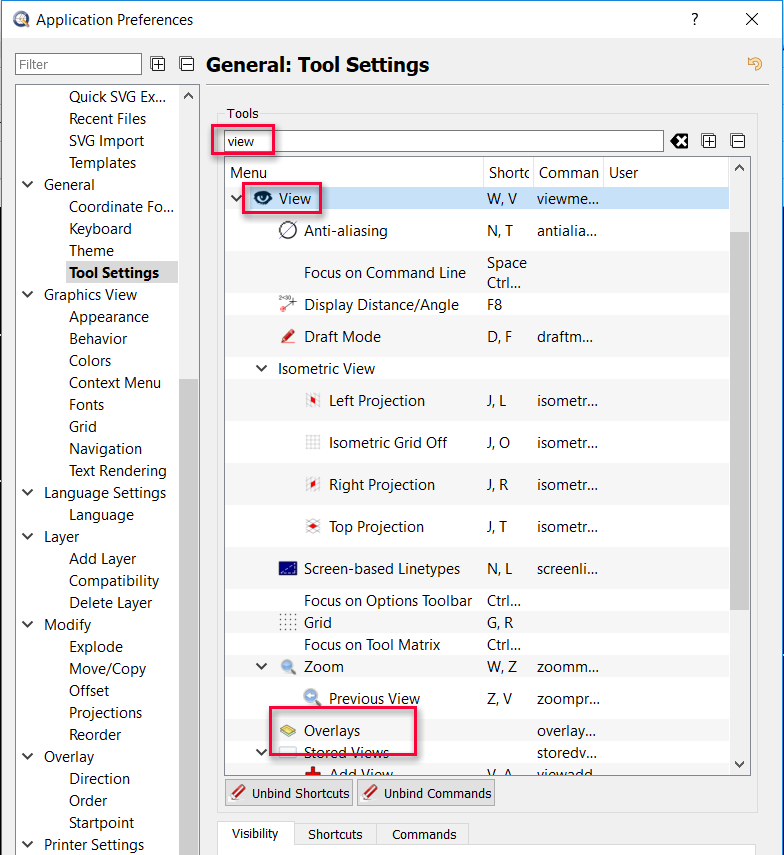Viewport: 784px width, 855px height.
Task: Click the Anti-aliasing tool icon
Action: [x=288, y=231]
